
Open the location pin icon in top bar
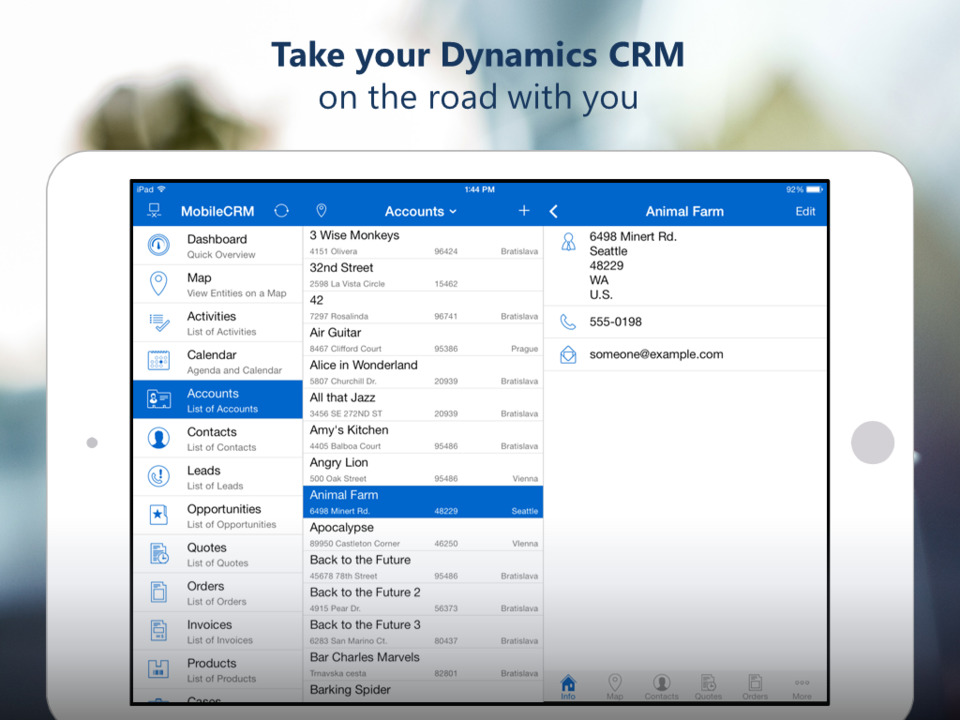click(x=321, y=211)
